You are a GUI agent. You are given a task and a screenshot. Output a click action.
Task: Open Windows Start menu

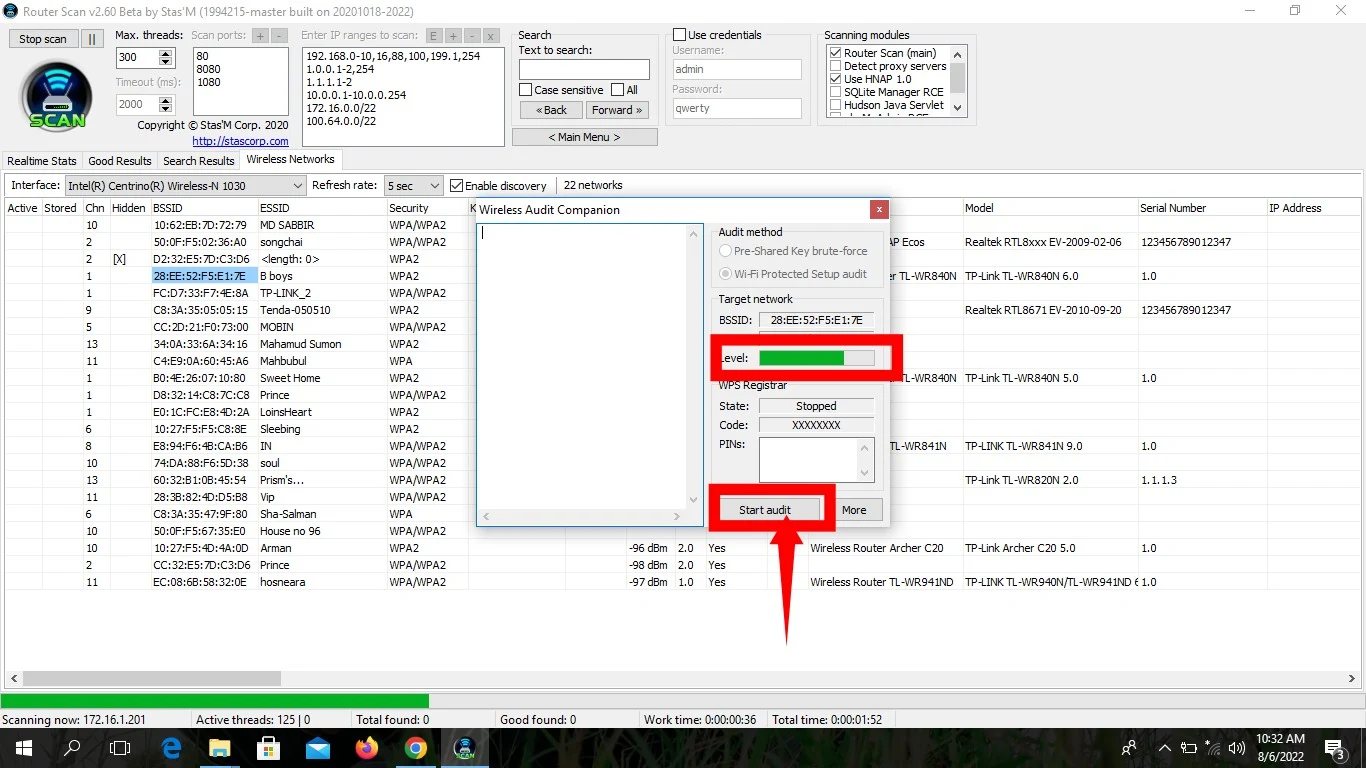coord(22,748)
